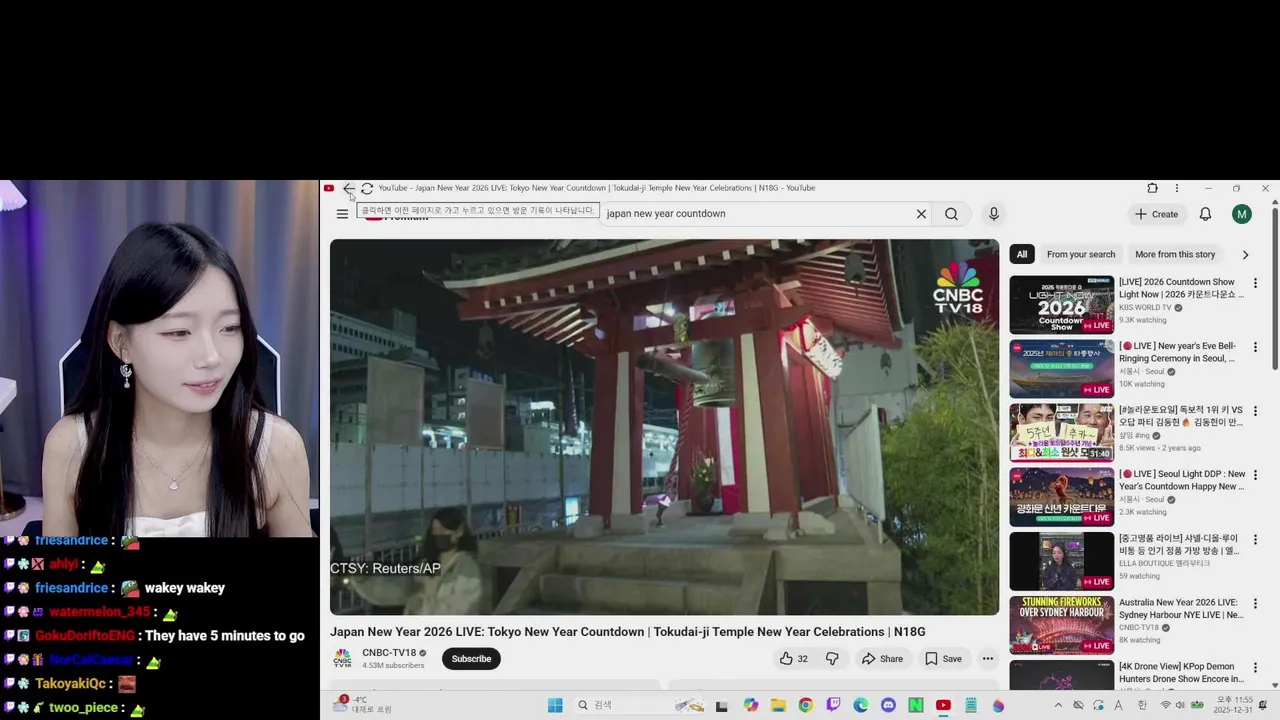The height and width of the screenshot is (720, 1280).
Task: Clear the search box text
Action: pyautogui.click(x=921, y=214)
